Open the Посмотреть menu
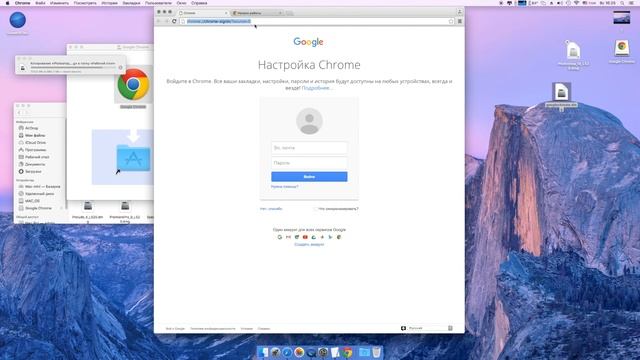 tap(85, 3)
